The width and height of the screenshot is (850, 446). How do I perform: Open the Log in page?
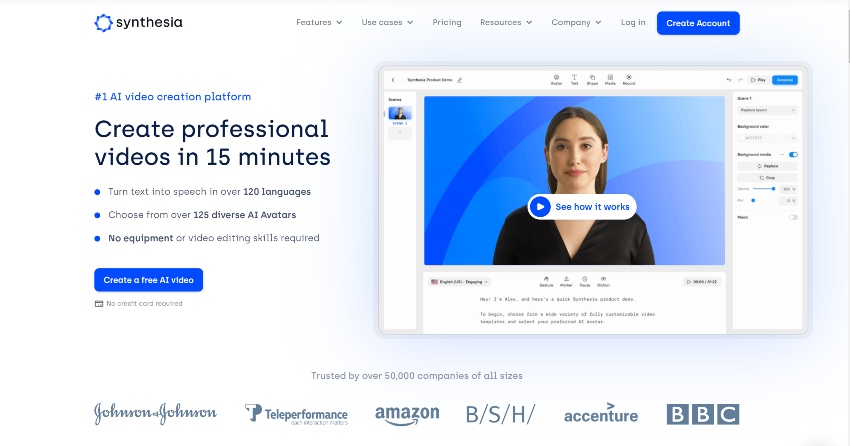633,22
